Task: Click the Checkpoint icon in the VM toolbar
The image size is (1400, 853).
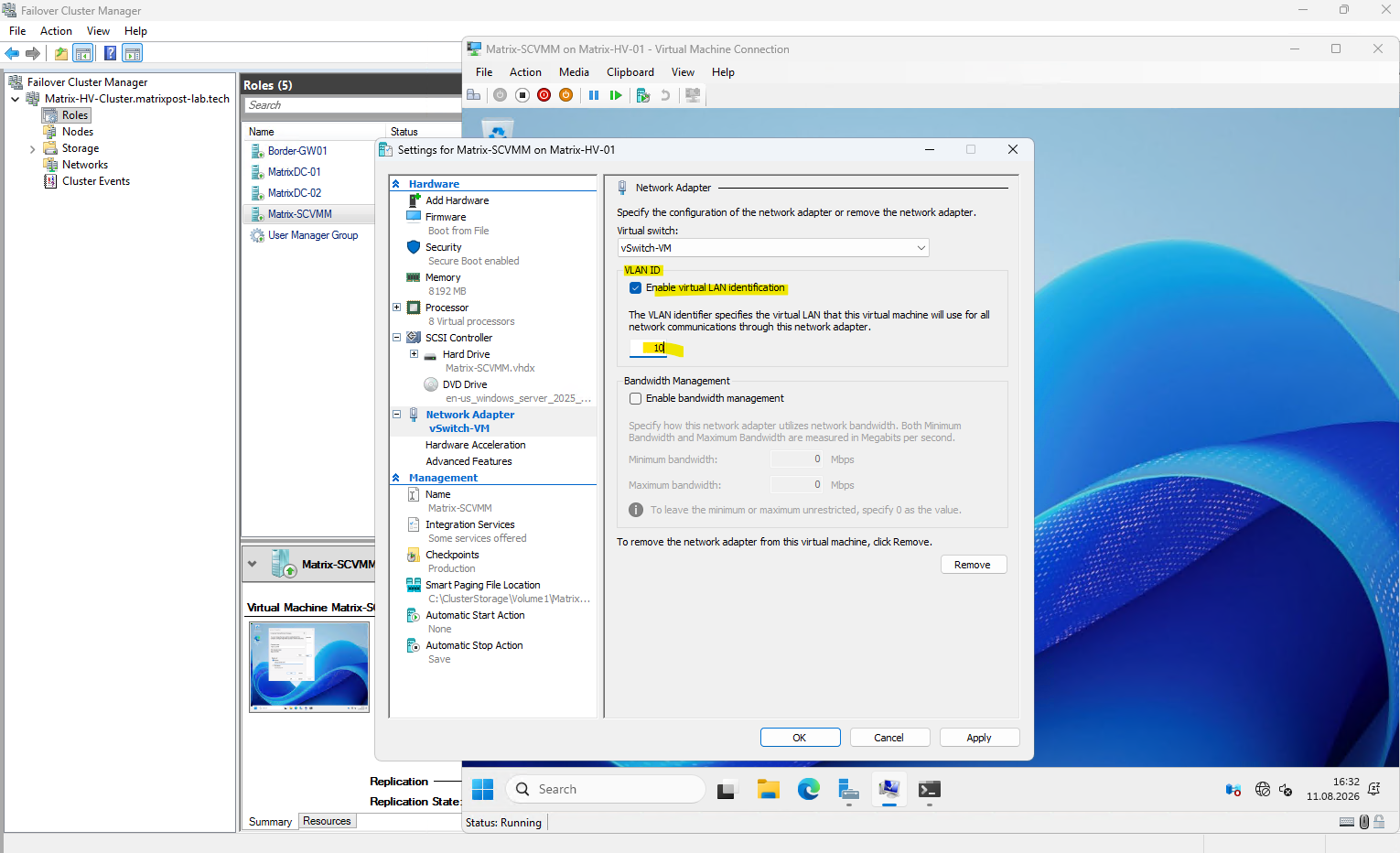Action: tap(643, 95)
